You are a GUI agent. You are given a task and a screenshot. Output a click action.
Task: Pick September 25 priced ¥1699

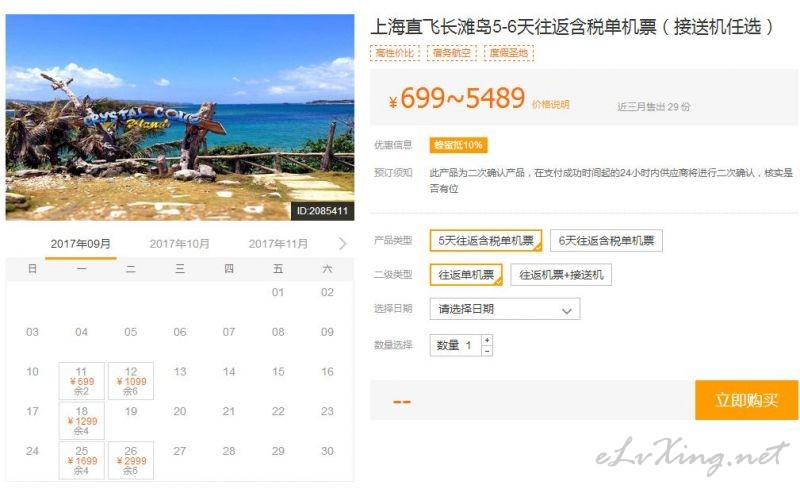82,460
